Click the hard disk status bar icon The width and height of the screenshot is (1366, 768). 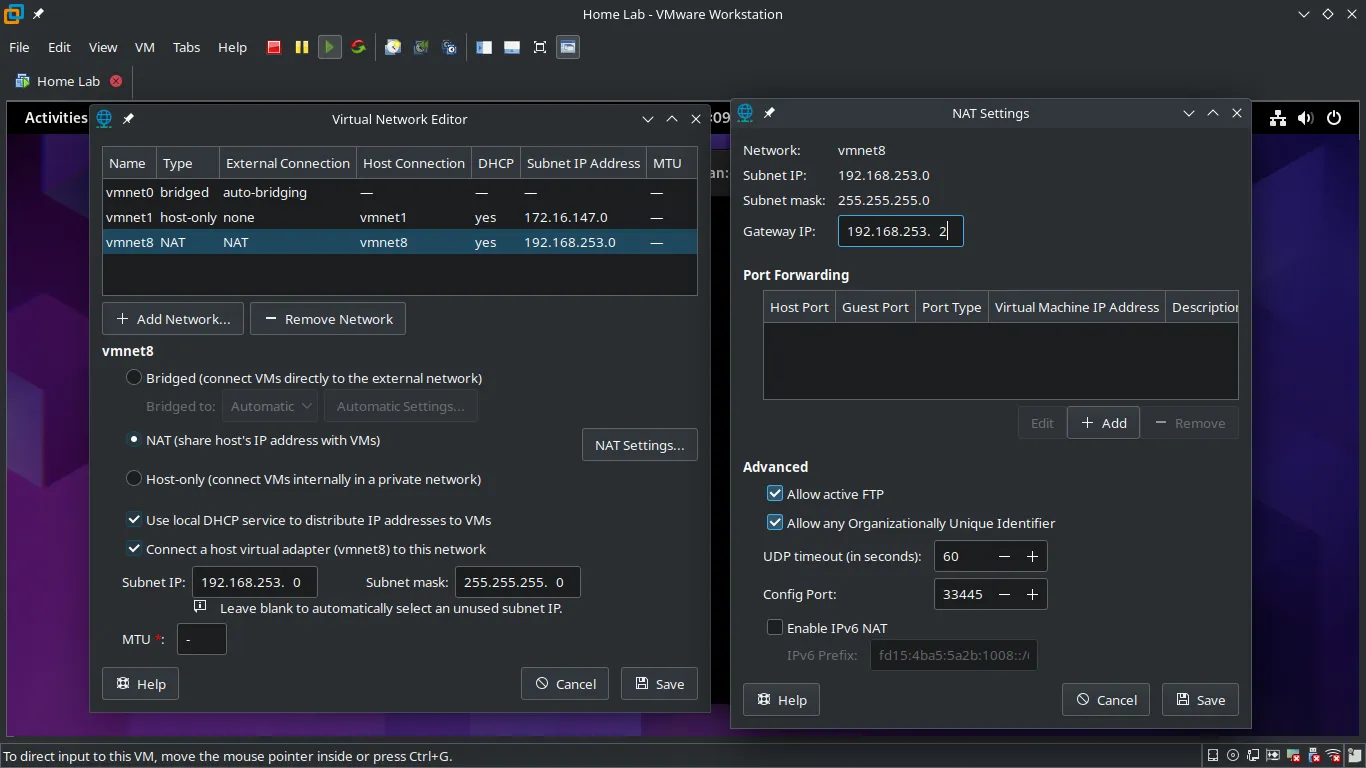click(1213, 756)
